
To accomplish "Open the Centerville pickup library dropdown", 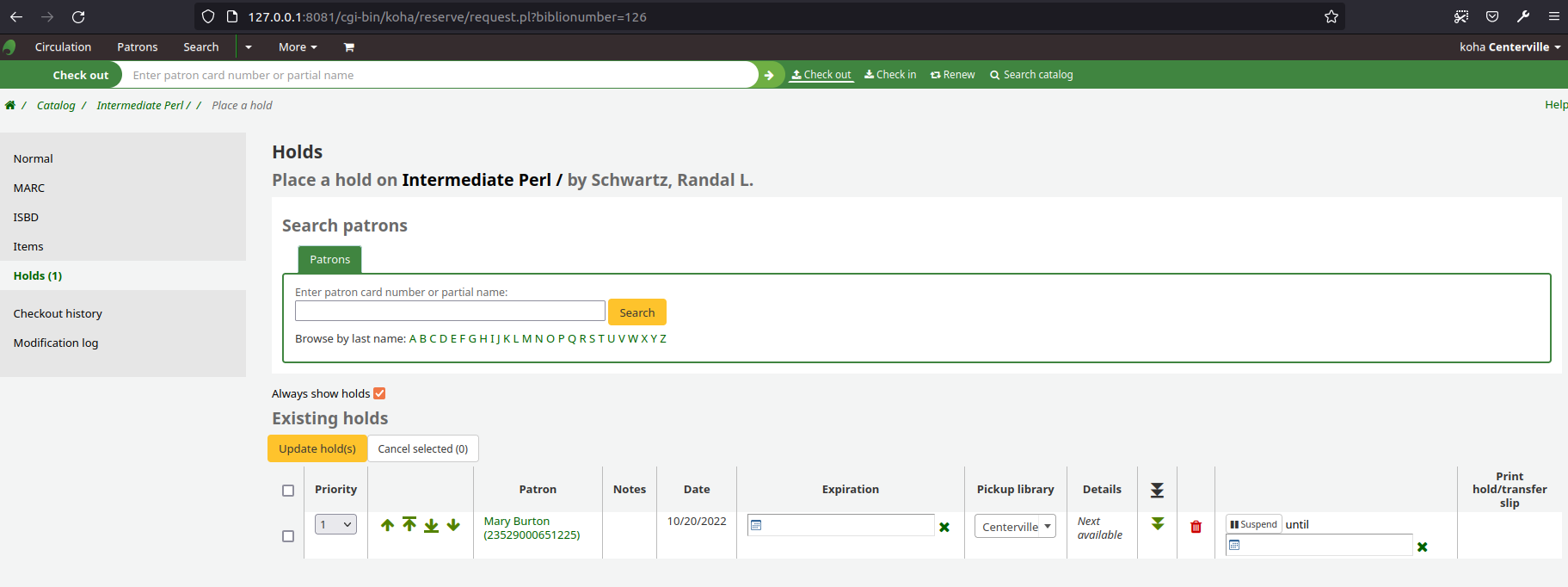I will [1015, 527].
